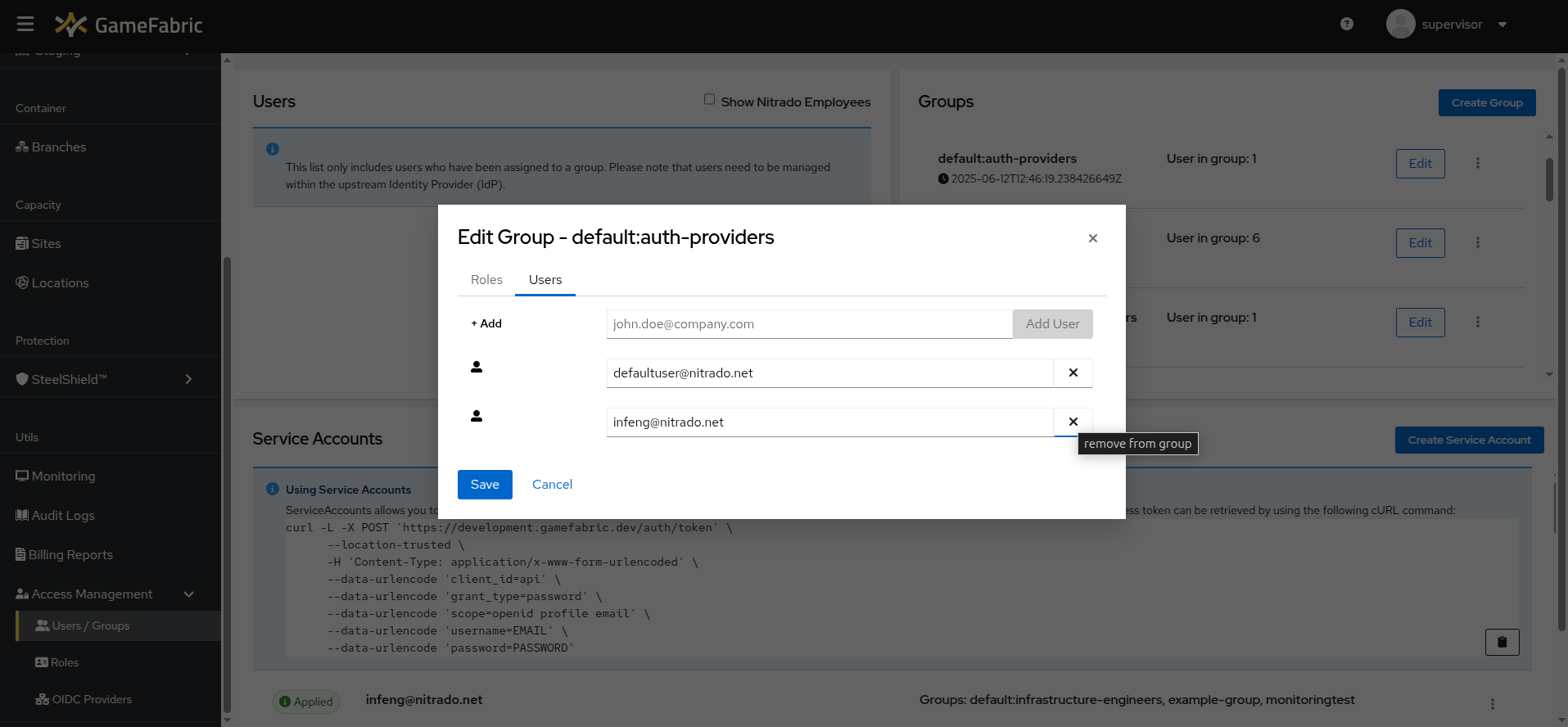Click the supervisor avatar icon
This screenshot has width=1568, height=727.
(x=1400, y=24)
